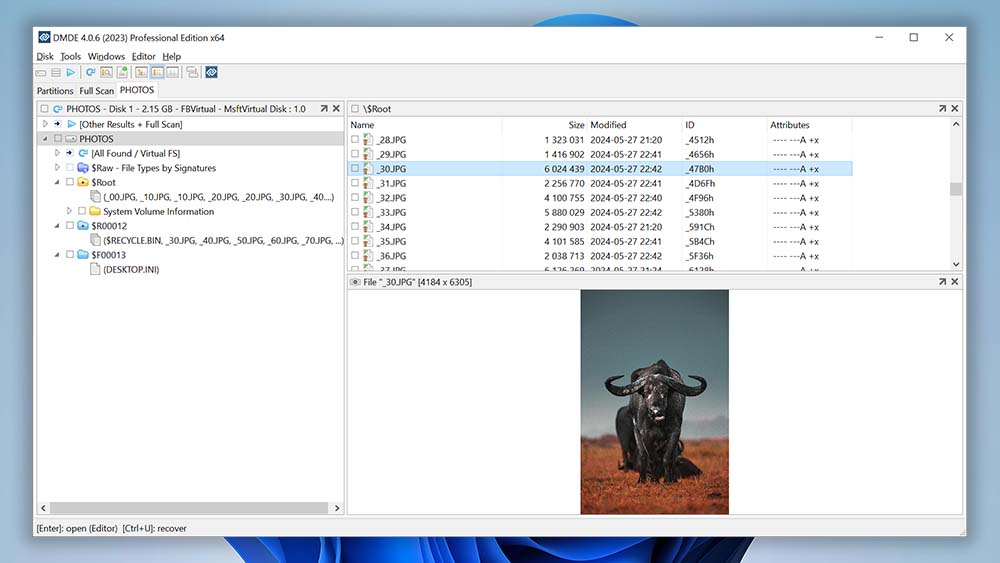Switch to the Partitions tab
The width and height of the screenshot is (1000, 563).
55,91
